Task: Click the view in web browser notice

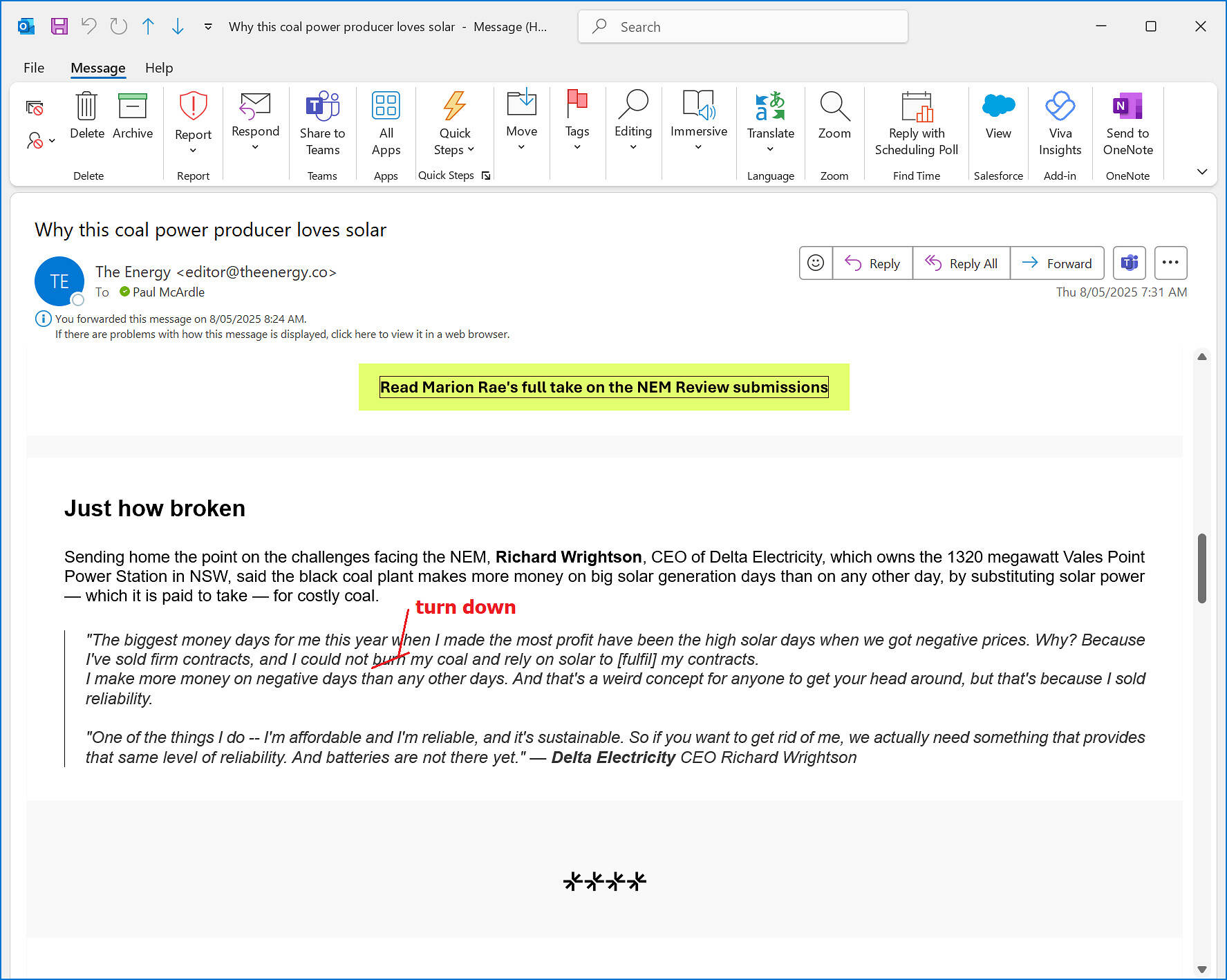Action: (282, 334)
